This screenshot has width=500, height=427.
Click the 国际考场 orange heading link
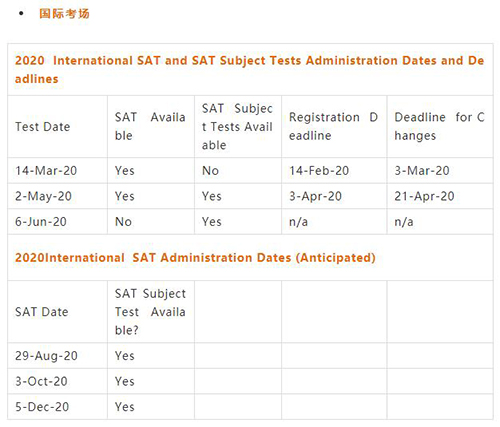point(64,14)
